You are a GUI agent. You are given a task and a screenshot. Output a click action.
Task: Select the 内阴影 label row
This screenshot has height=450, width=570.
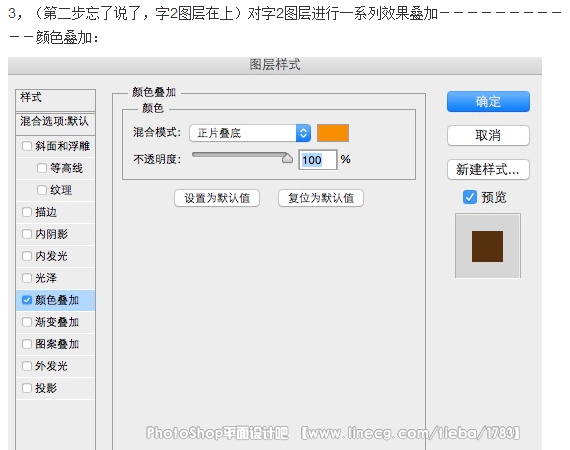[56, 234]
